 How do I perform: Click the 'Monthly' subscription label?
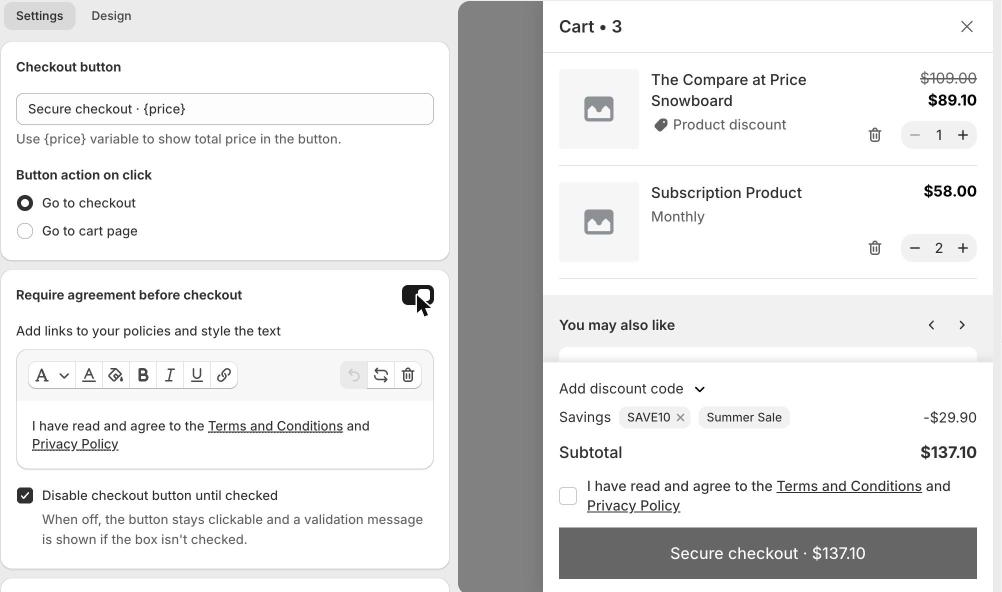[677, 217]
